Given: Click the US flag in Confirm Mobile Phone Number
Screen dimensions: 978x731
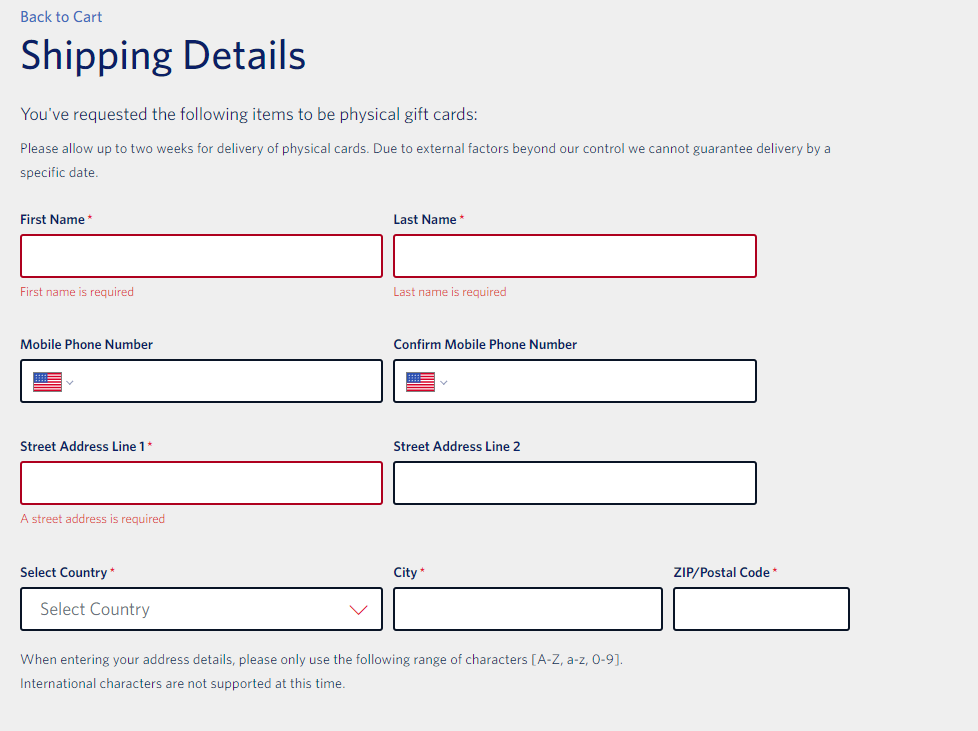Looking at the screenshot, I should 420,382.
